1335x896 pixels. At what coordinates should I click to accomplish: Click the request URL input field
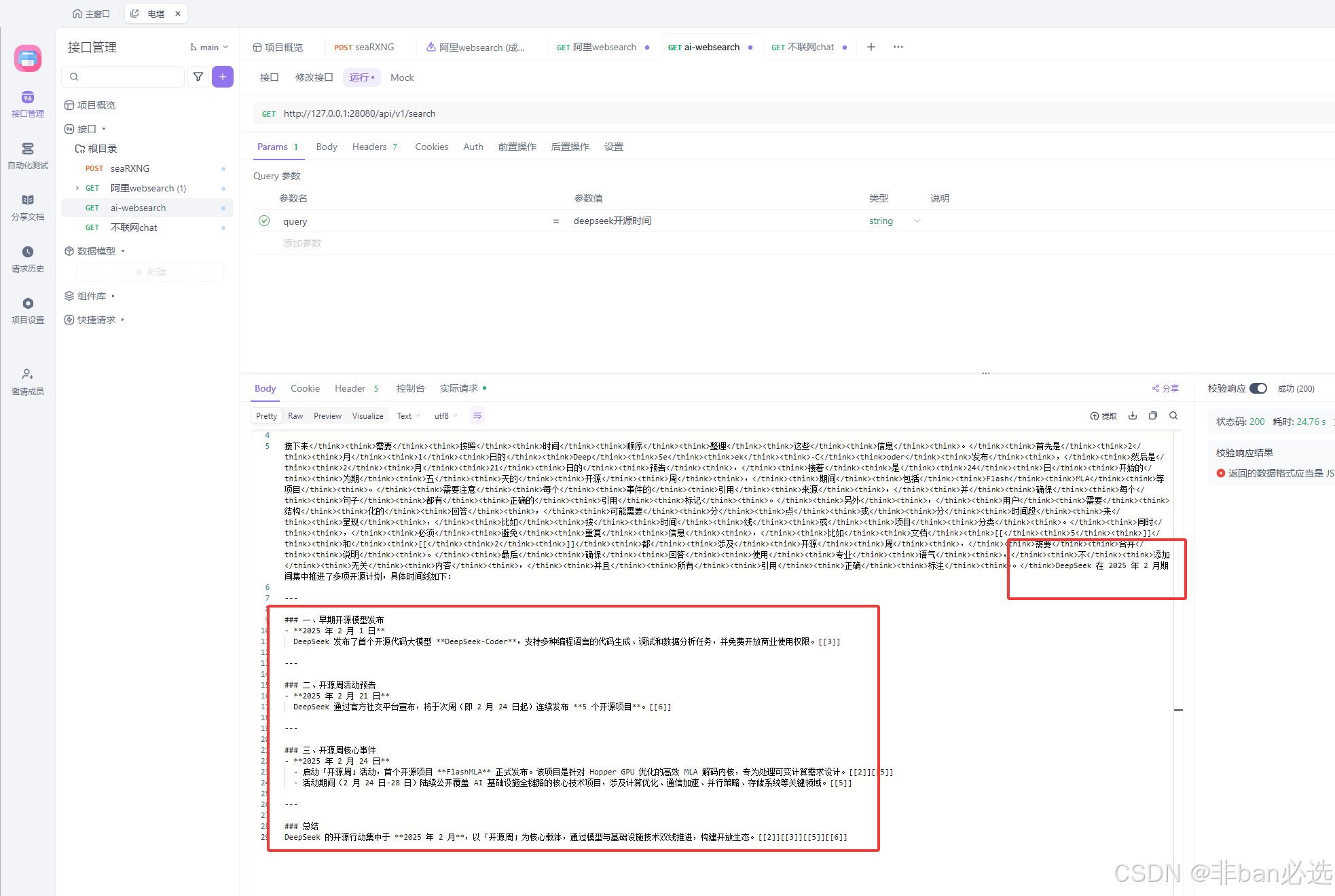pos(611,113)
